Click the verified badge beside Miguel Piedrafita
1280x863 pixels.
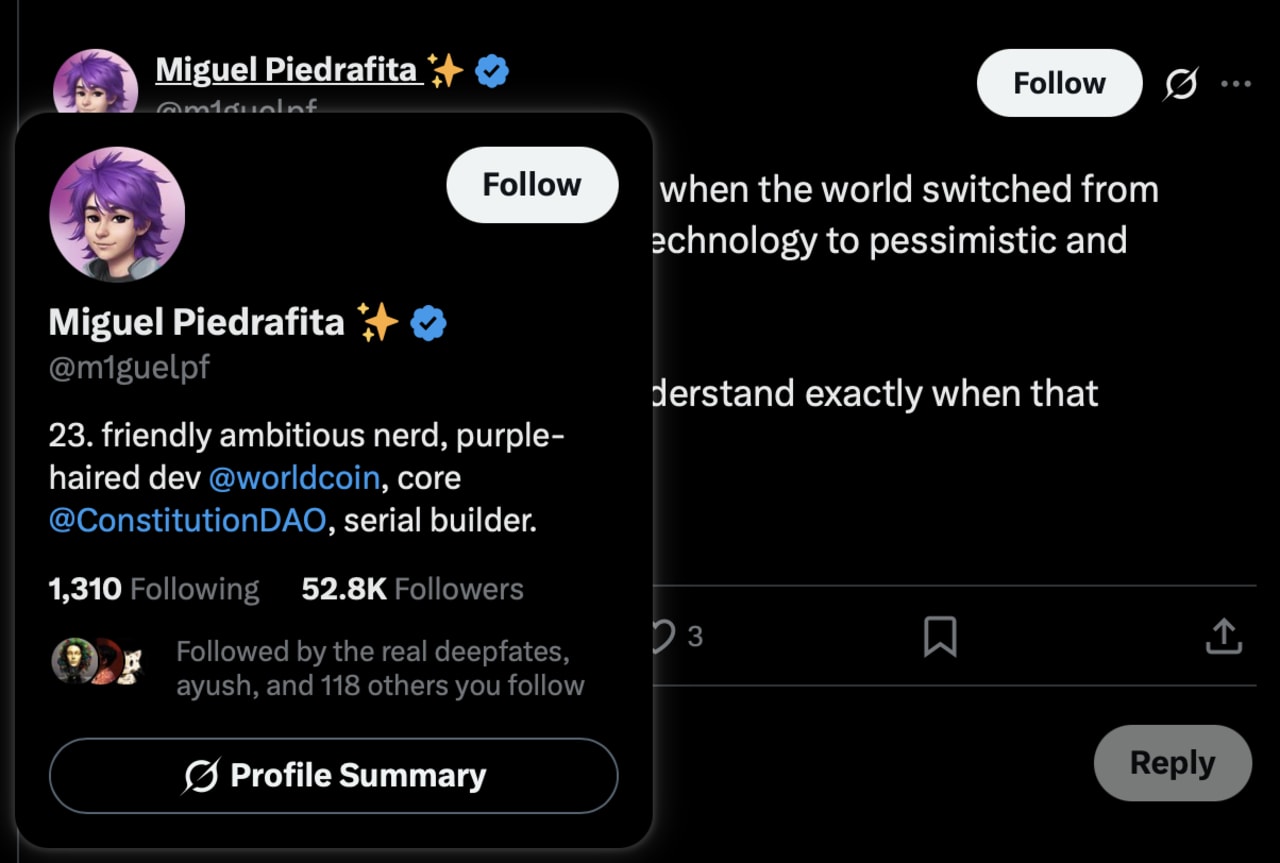click(490, 70)
